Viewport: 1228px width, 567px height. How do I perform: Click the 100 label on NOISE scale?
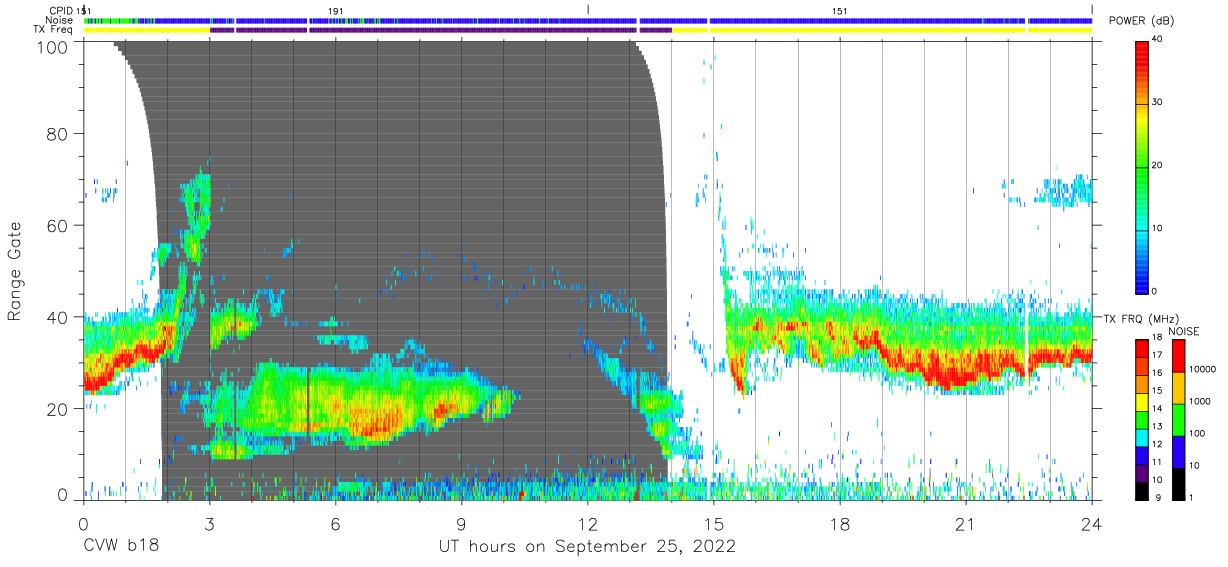point(1196,433)
